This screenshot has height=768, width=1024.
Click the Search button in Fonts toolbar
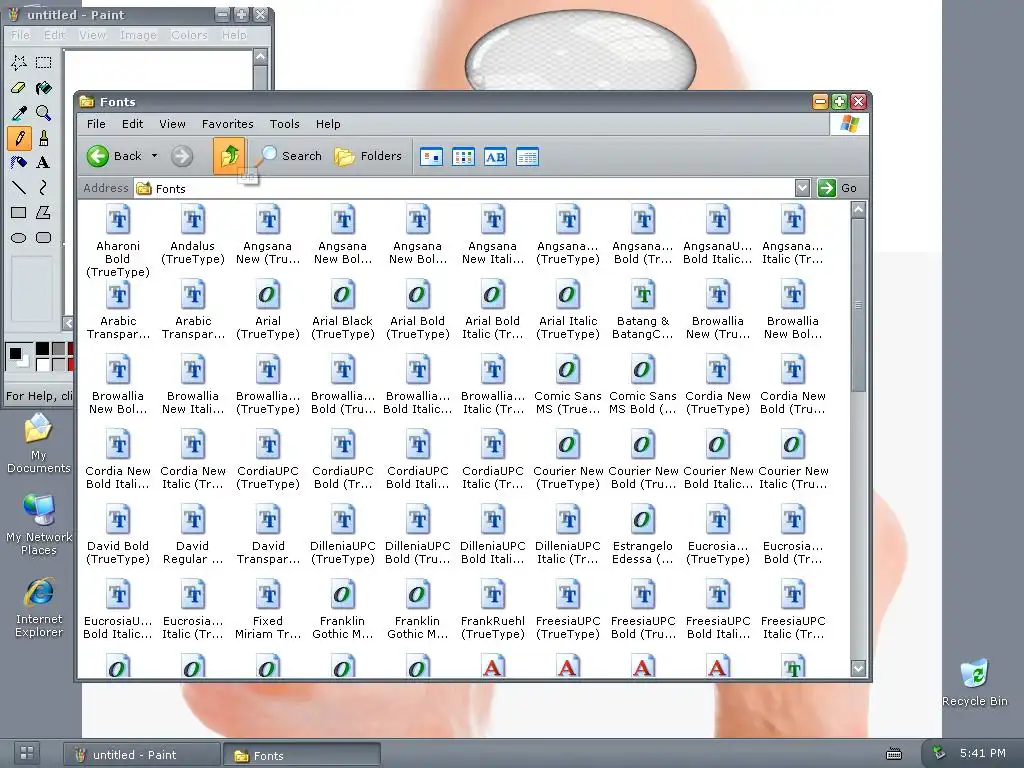pyautogui.click(x=291, y=156)
